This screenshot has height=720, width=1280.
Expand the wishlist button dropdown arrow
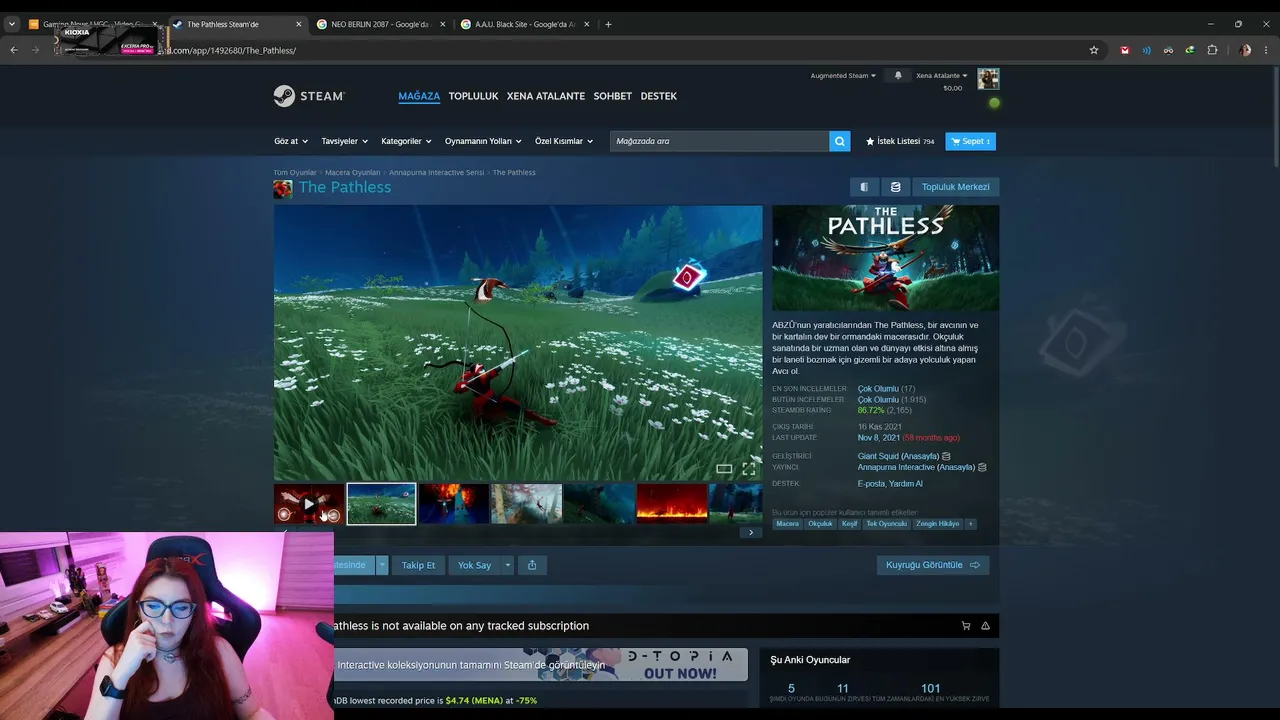(x=382, y=565)
